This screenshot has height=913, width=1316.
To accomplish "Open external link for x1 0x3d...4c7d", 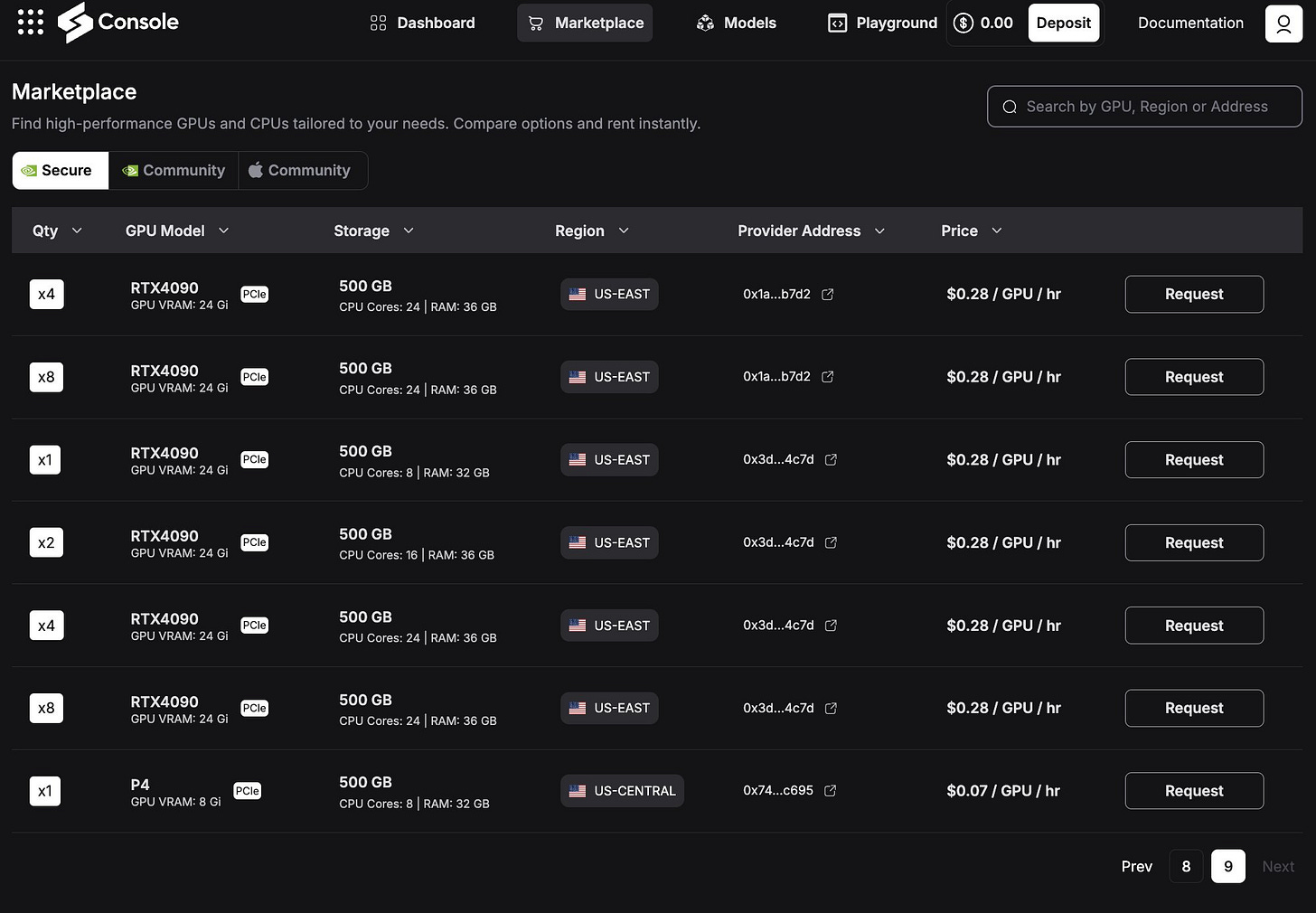I will click(x=831, y=460).
